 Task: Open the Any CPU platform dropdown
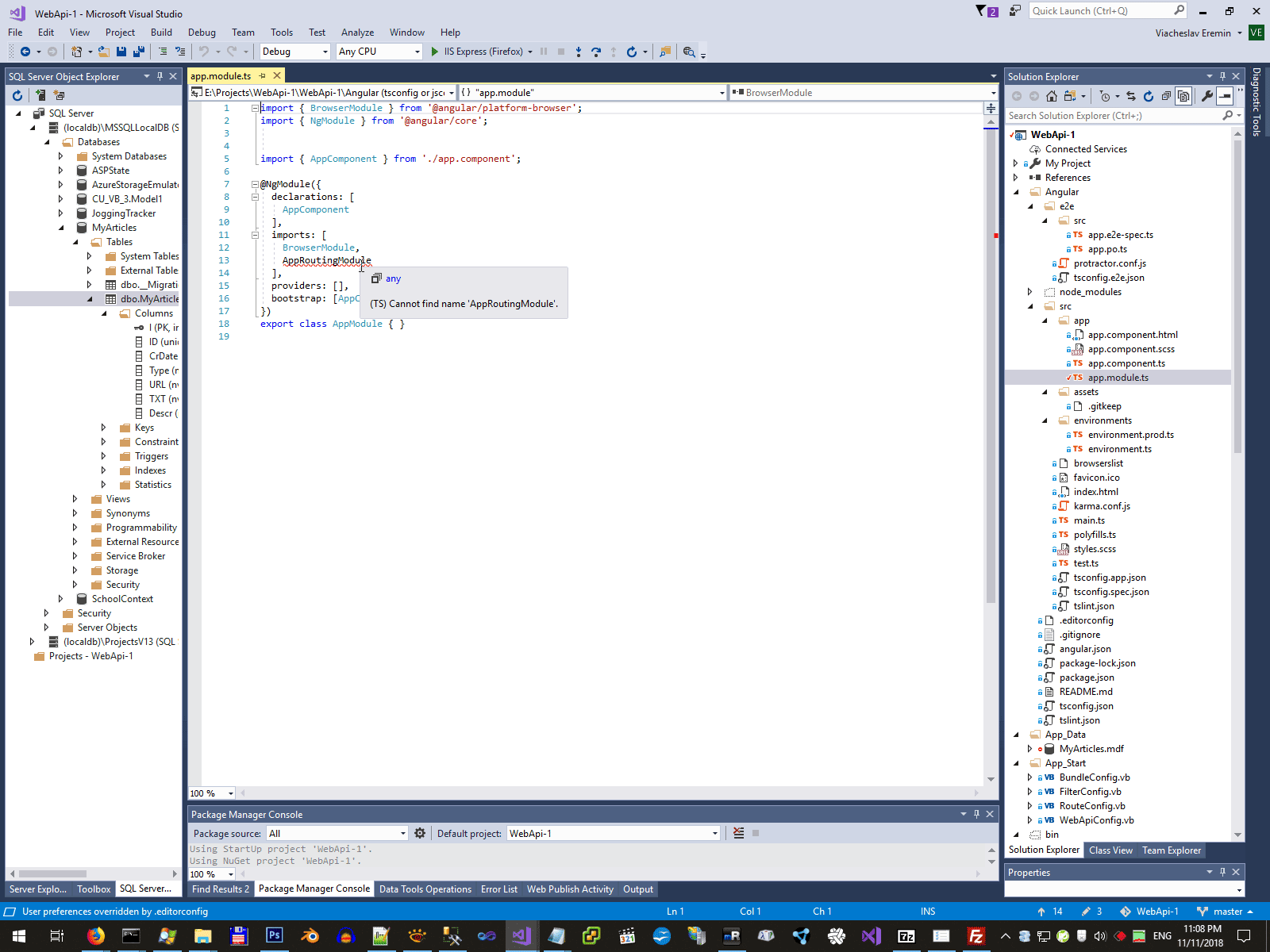(x=379, y=52)
